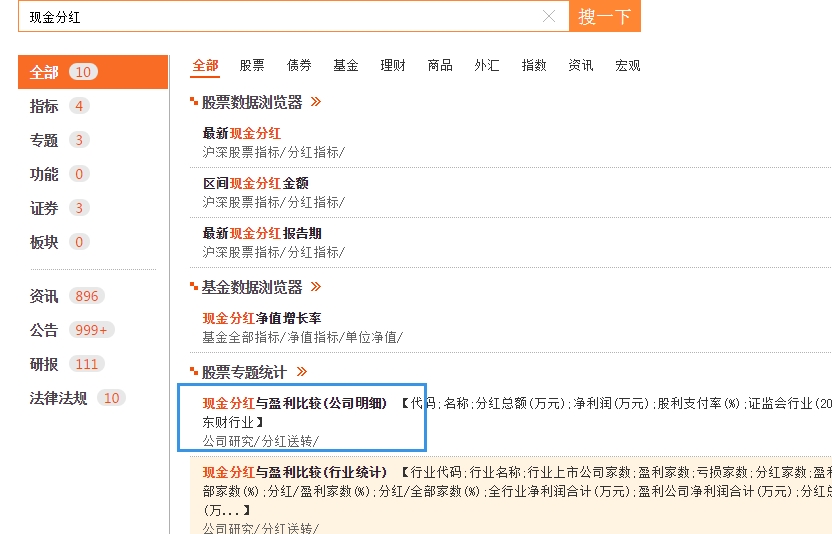Show 研报 results in sidebar

(x=45, y=364)
